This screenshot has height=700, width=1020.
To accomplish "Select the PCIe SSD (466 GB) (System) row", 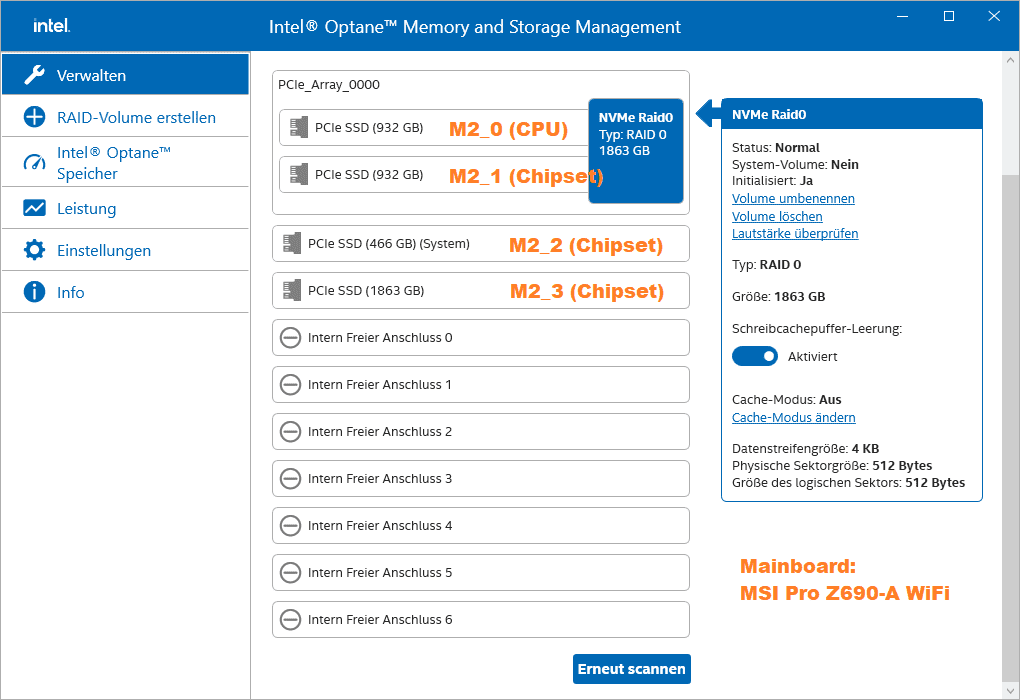I will 481,243.
